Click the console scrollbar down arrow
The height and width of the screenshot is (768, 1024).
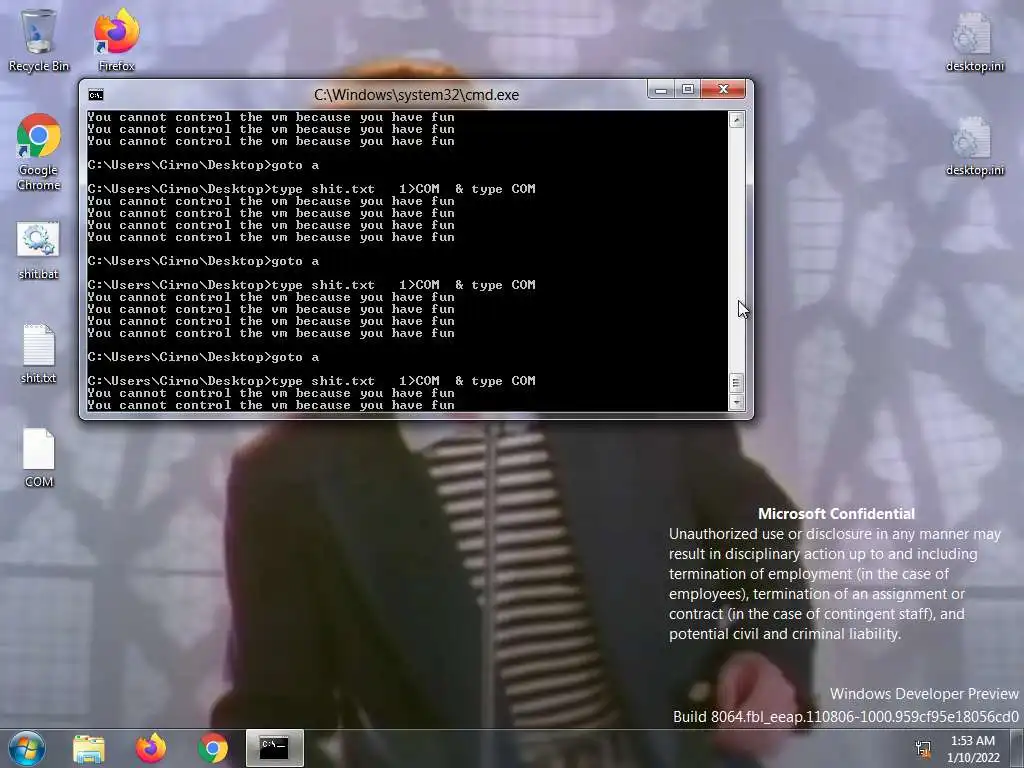click(736, 402)
